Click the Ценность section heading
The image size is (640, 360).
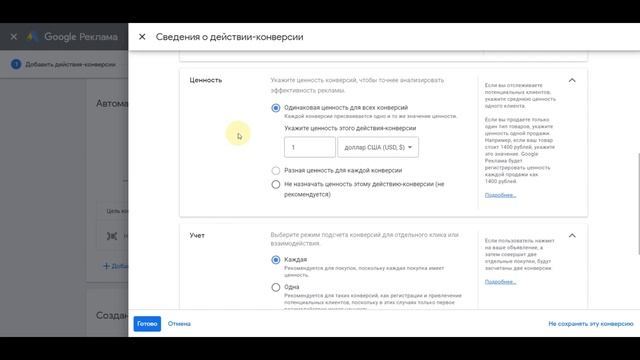[206, 80]
